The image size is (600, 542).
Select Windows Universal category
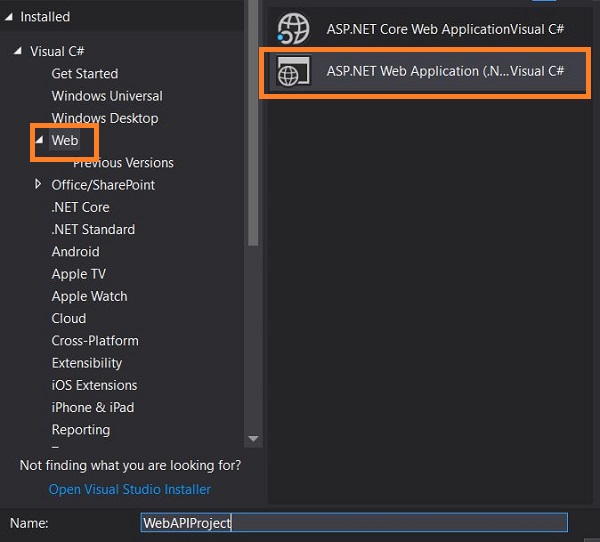point(107,96)
